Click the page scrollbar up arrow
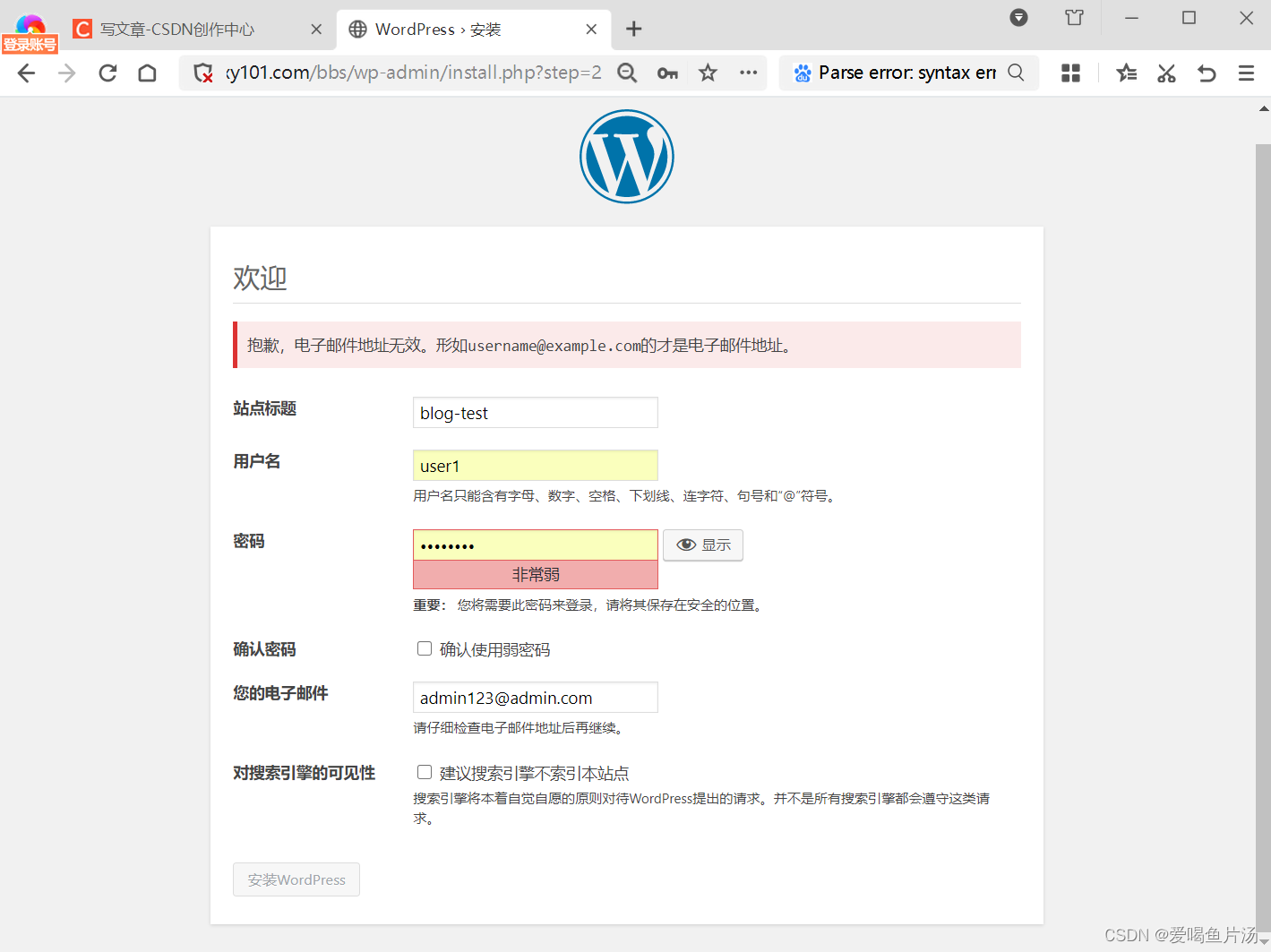The image size is (1271, 952). [1264, 109]
